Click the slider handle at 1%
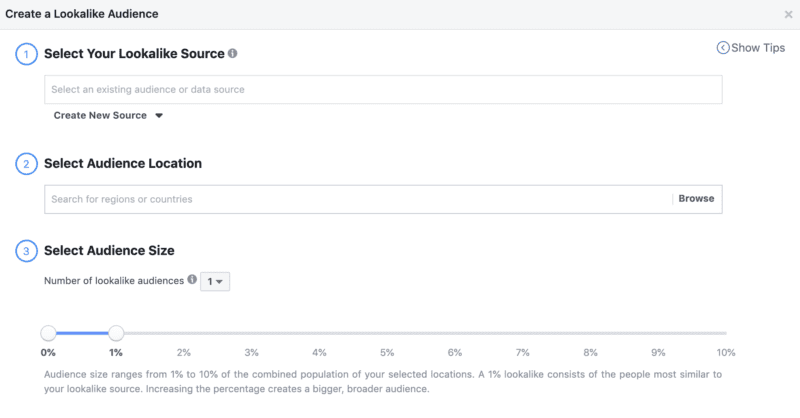800x418 pixels. pos(116,333)
